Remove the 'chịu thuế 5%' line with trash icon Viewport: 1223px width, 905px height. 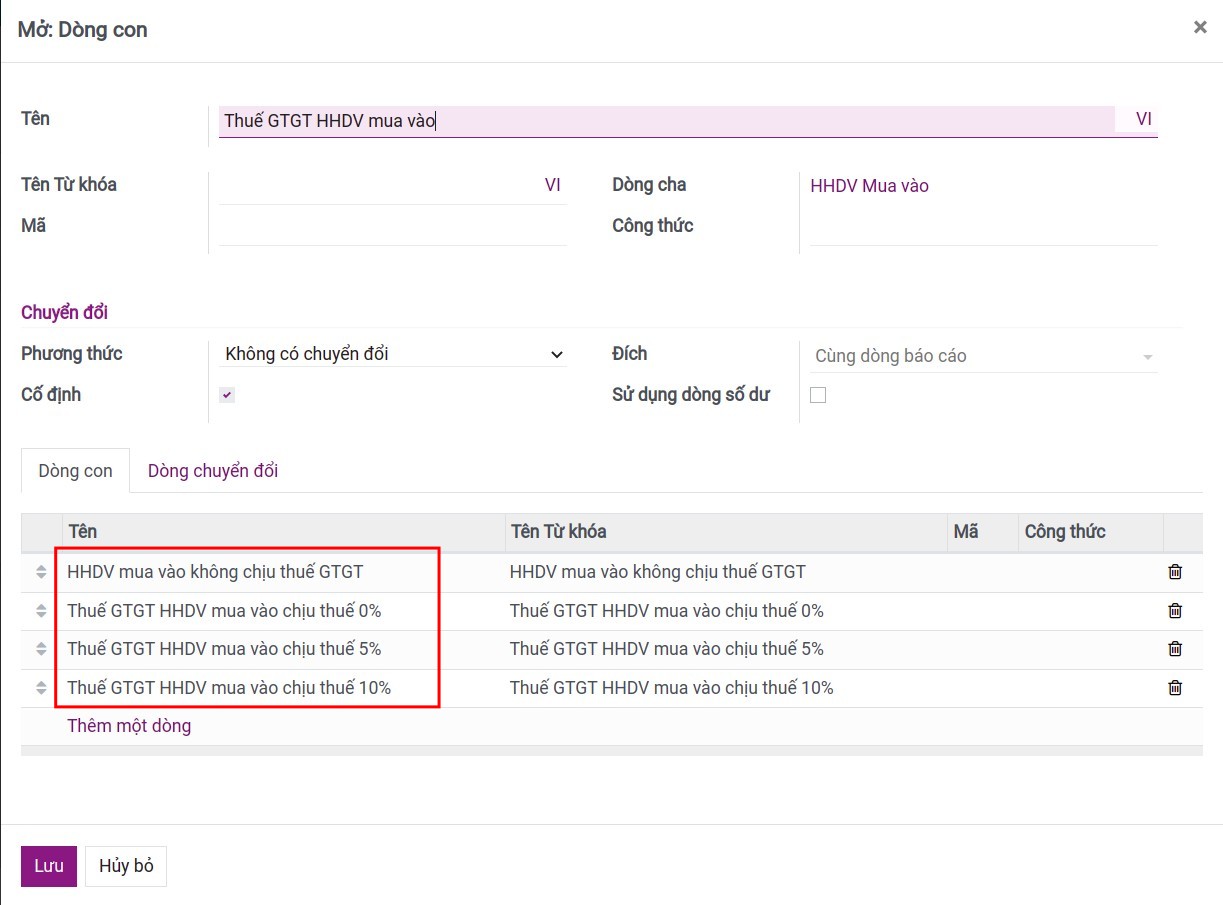[x=1175, y=649]
